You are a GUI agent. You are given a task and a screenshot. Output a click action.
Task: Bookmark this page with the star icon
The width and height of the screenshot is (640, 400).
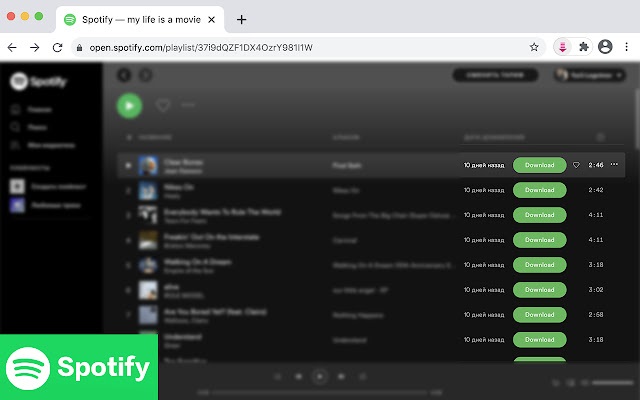click(x=534, y=47)
